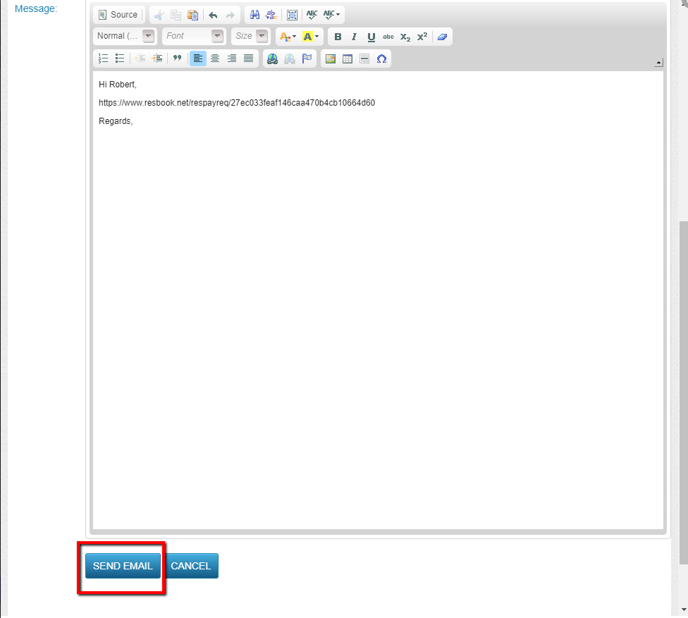This screenshot has width=688, height=618.
Task: Toggle italic formatting
Action: [x=354, y=37]
